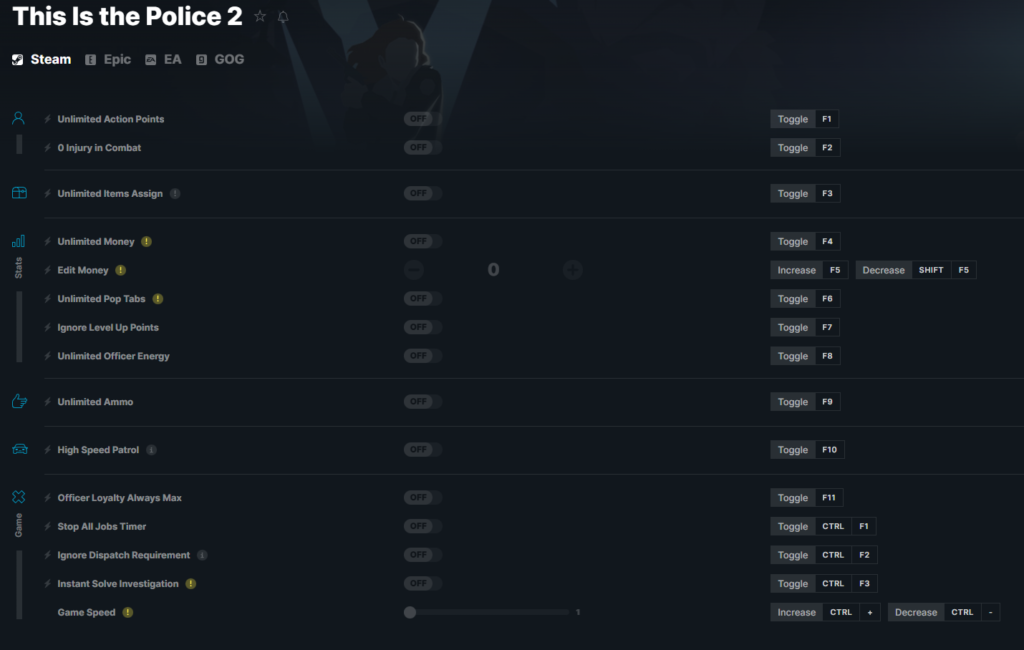Image resolution: width=1024 pixels, height=650 pixels.
Task: Click info icon beside High Speed Patrol
Action: [x=152, y=450]
